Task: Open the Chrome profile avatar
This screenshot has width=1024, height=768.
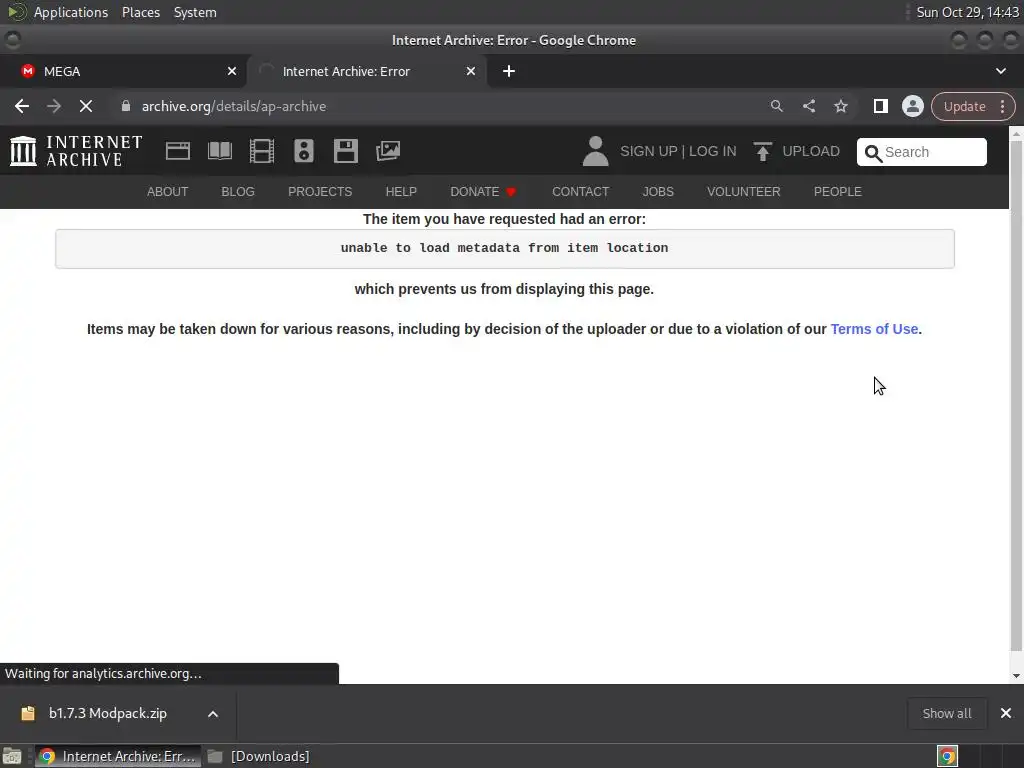Action: (x=912, y=106)
